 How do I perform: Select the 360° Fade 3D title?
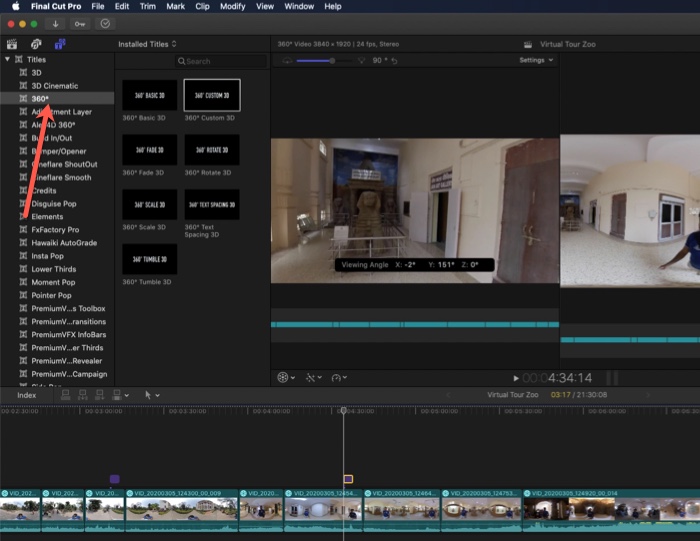pos(150,150)
